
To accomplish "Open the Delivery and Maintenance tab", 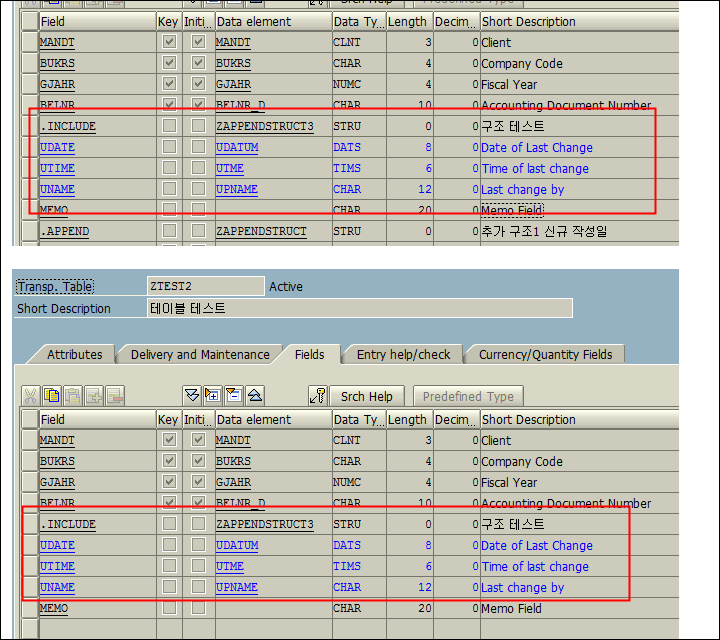I will point(200,354).
